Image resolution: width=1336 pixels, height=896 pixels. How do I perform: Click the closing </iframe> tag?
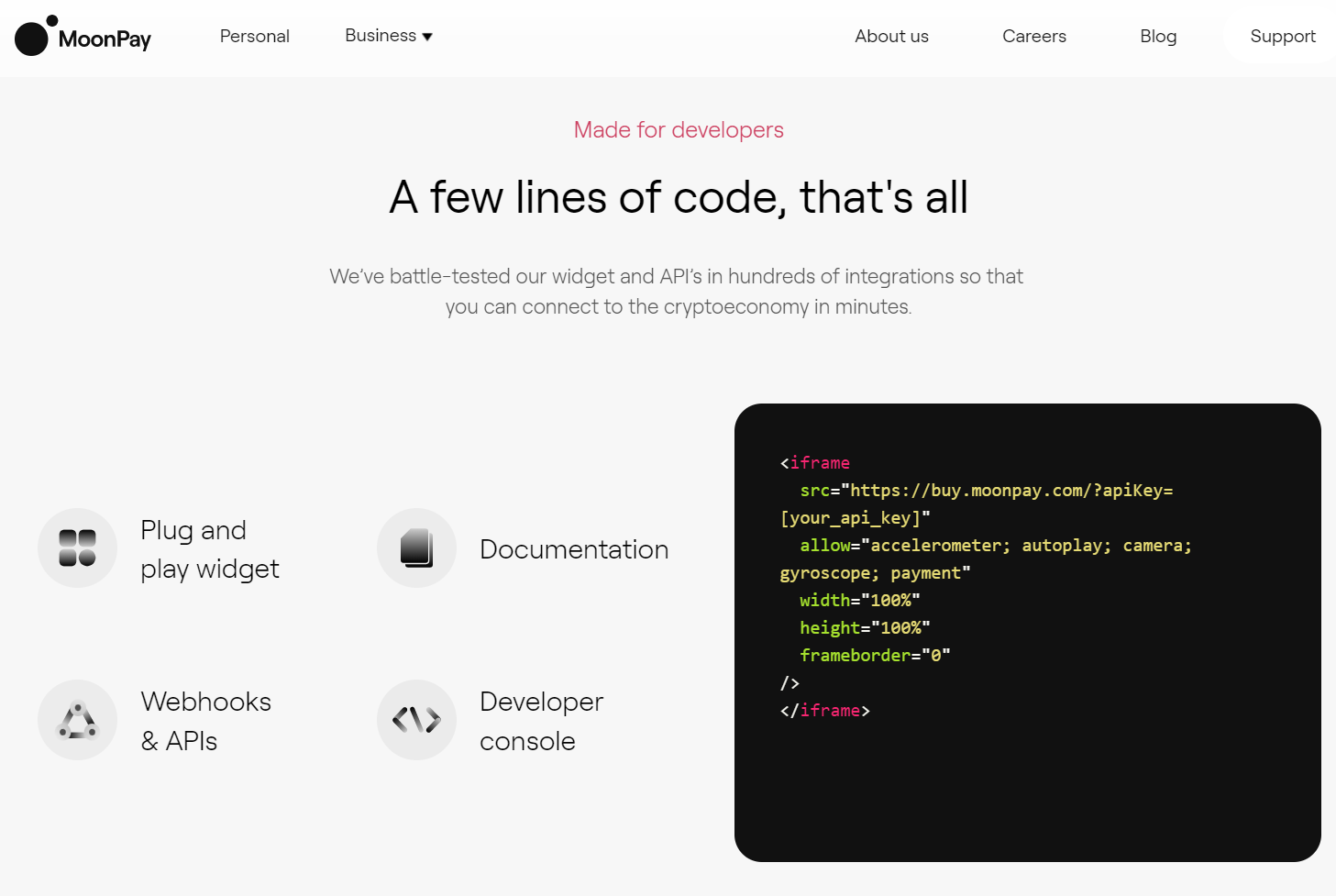825,711
